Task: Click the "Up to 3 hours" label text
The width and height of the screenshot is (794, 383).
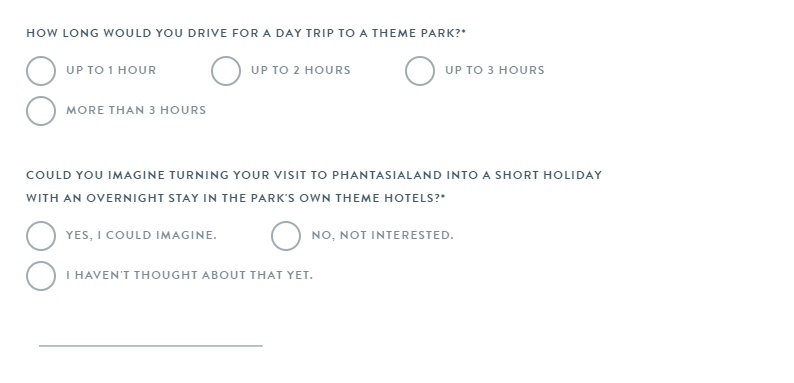Action: tap(495, 70)
